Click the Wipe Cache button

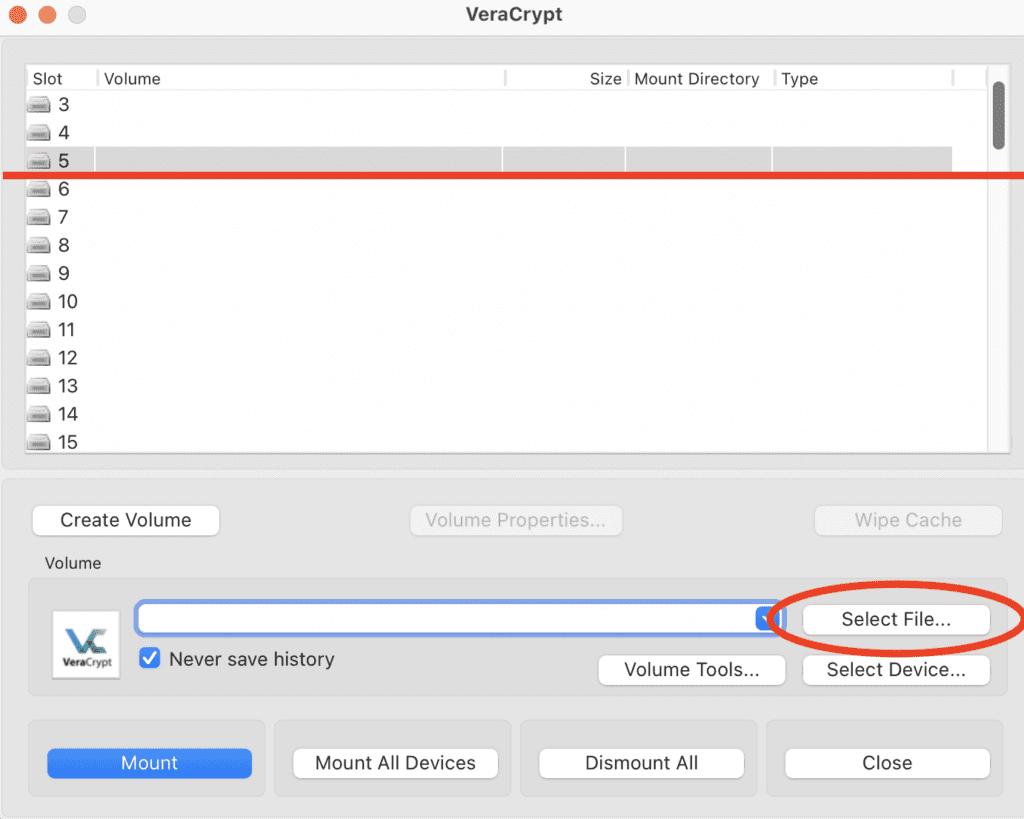(908, 520)
